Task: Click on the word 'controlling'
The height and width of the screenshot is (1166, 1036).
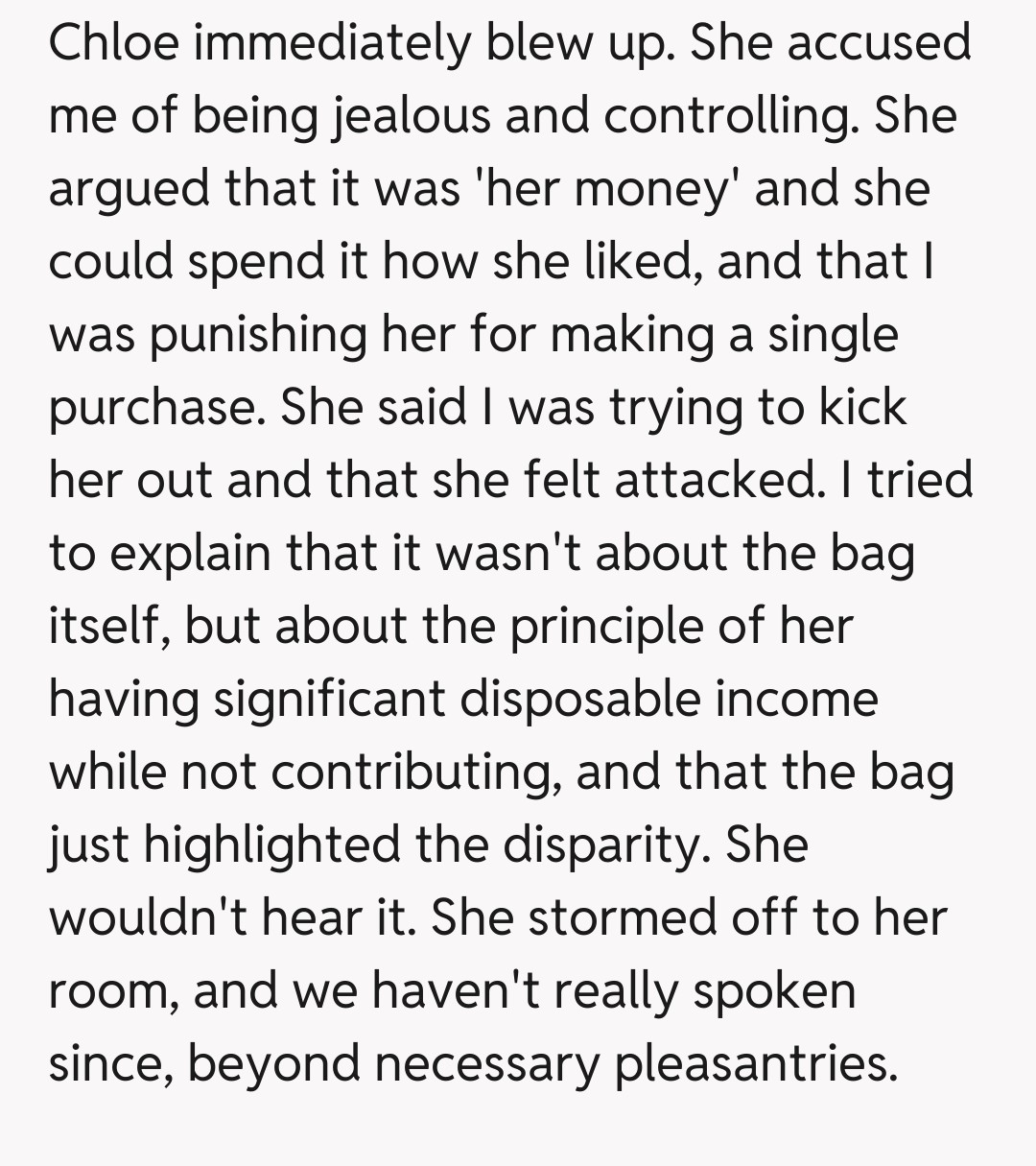Action: (731, 116)
